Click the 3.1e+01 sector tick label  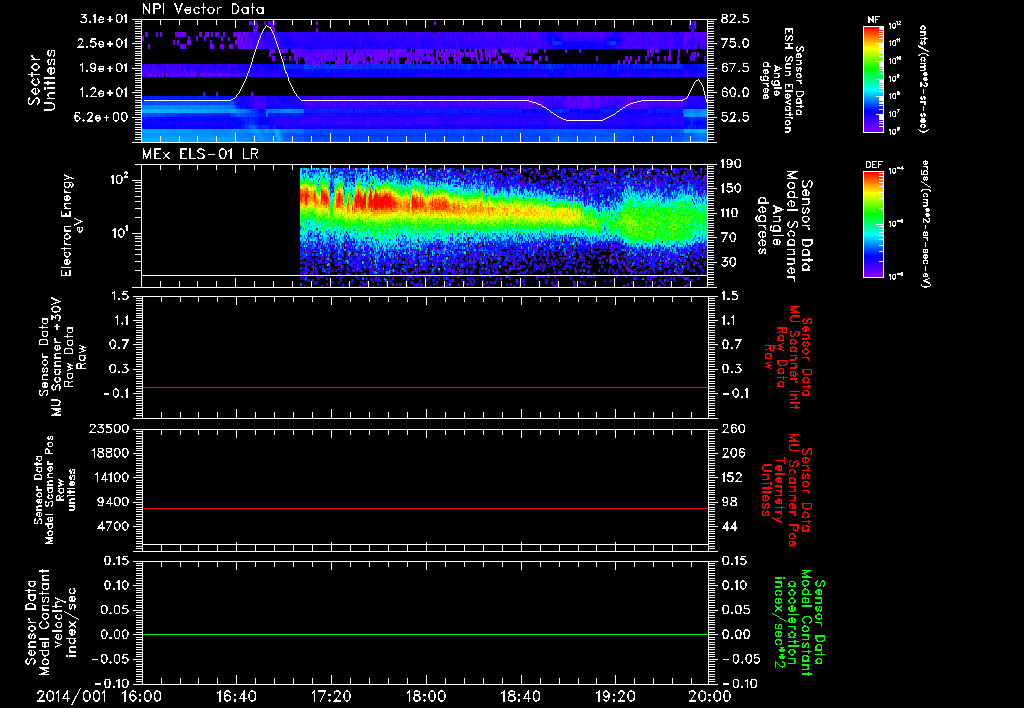104,19
